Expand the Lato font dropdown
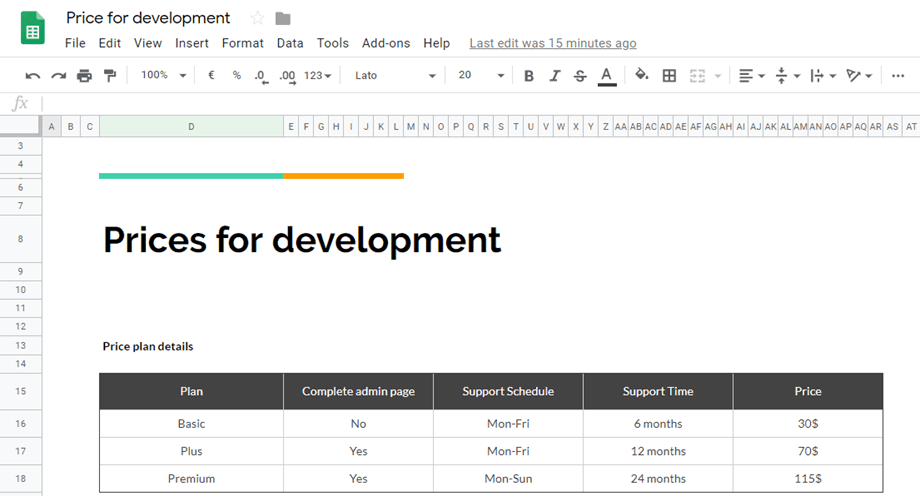 click(x=395, y=76)
